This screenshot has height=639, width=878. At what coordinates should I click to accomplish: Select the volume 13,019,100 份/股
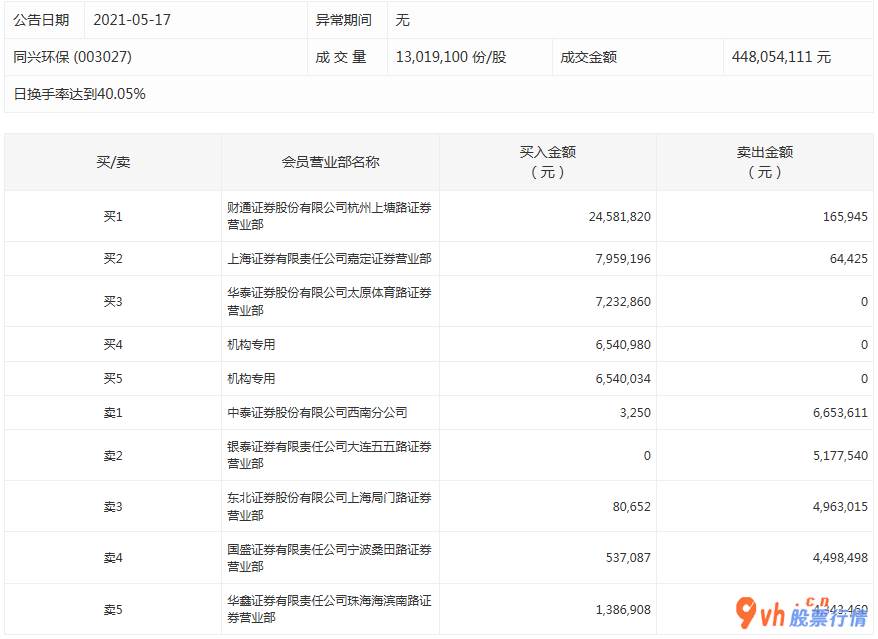coord(451,57)
